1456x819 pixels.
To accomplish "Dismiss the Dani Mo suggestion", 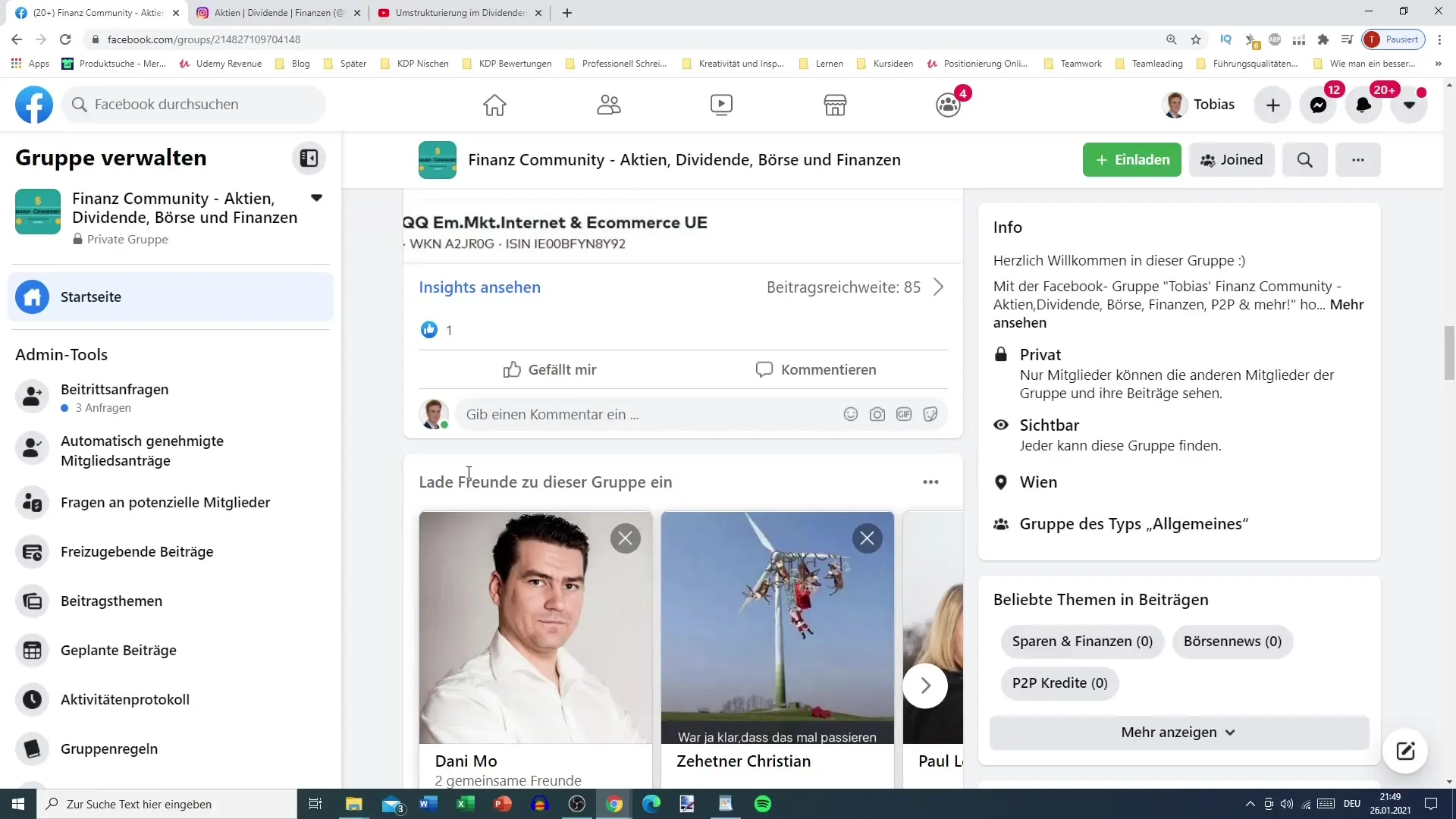I will pos(626,538).
